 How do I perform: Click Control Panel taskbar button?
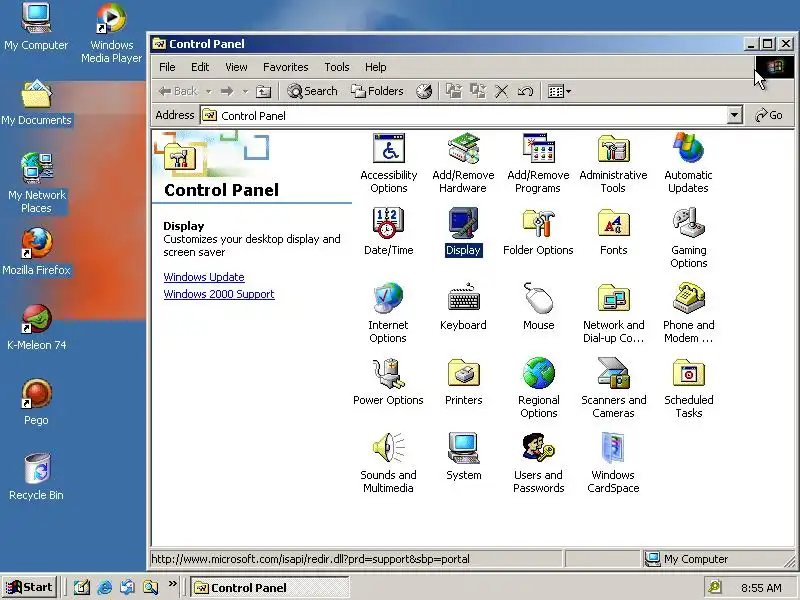[x=270, y=588]
